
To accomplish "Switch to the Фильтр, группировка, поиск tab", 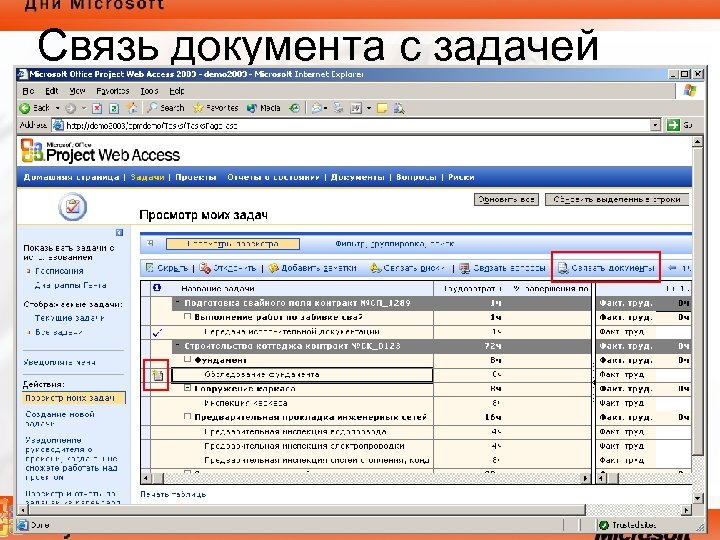I will (394, 244).
